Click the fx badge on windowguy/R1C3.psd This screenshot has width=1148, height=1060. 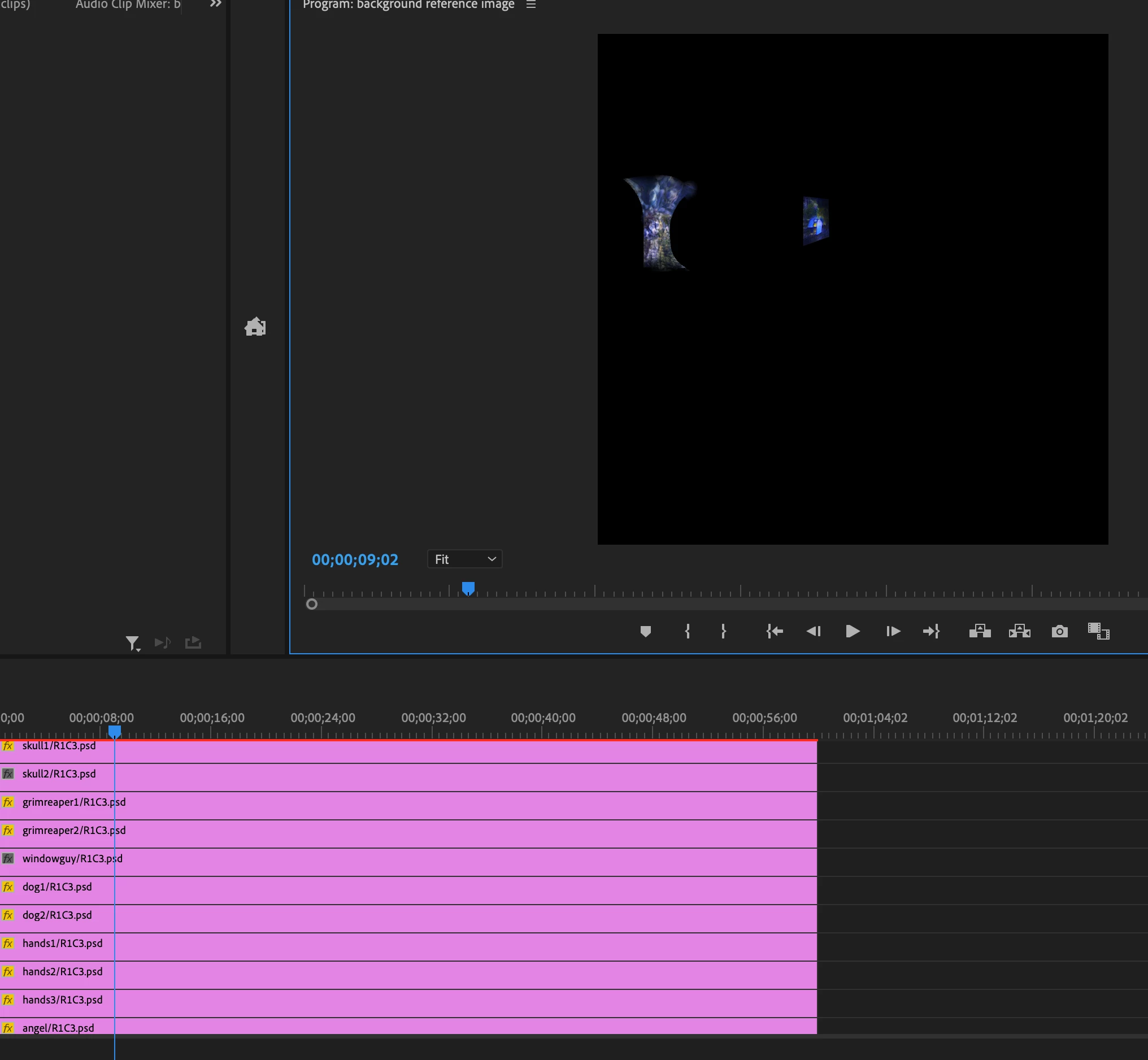pos(8,859)
